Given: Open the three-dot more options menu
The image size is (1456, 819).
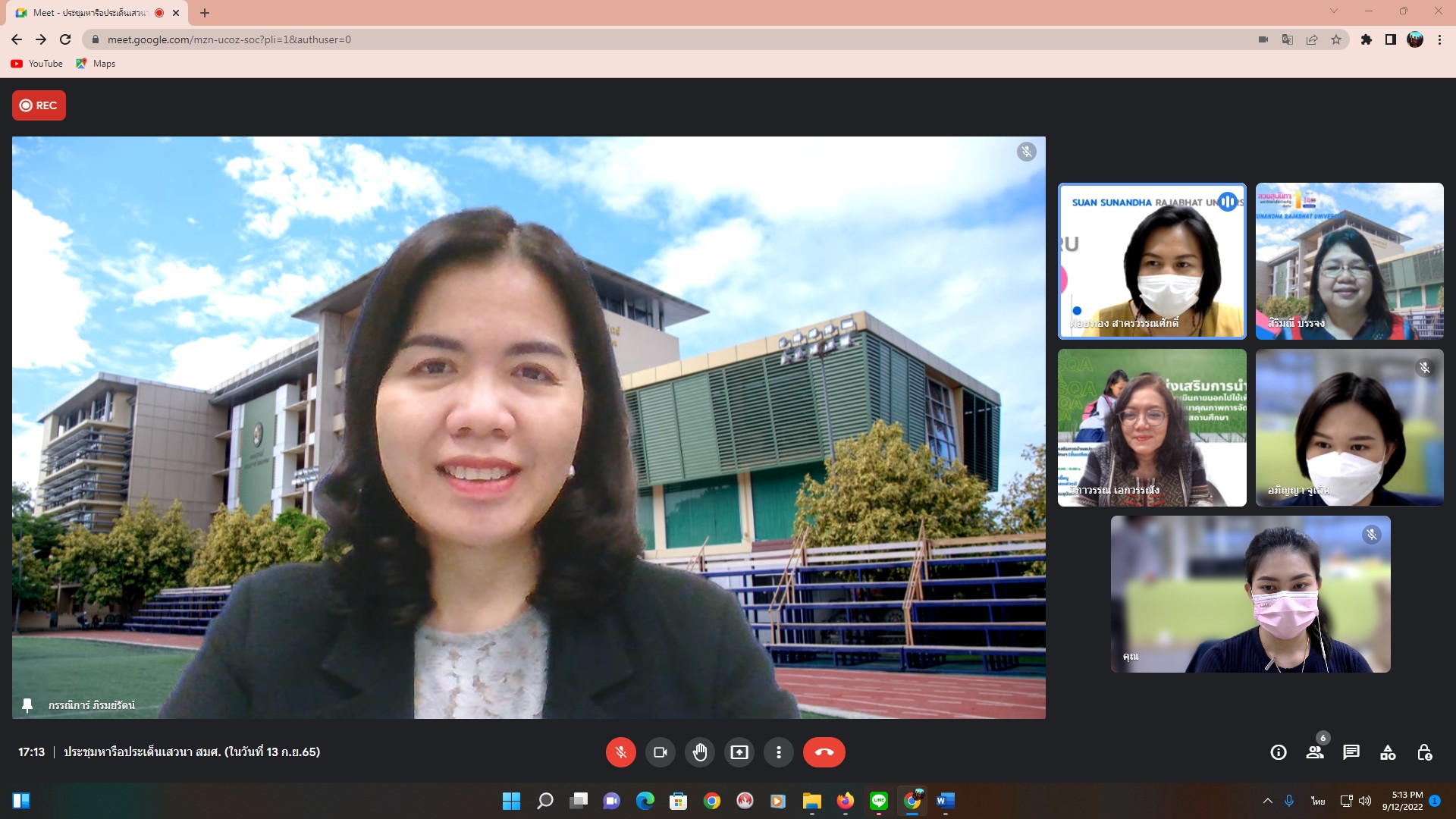Looking at the screenshot, I should [778, 752].
